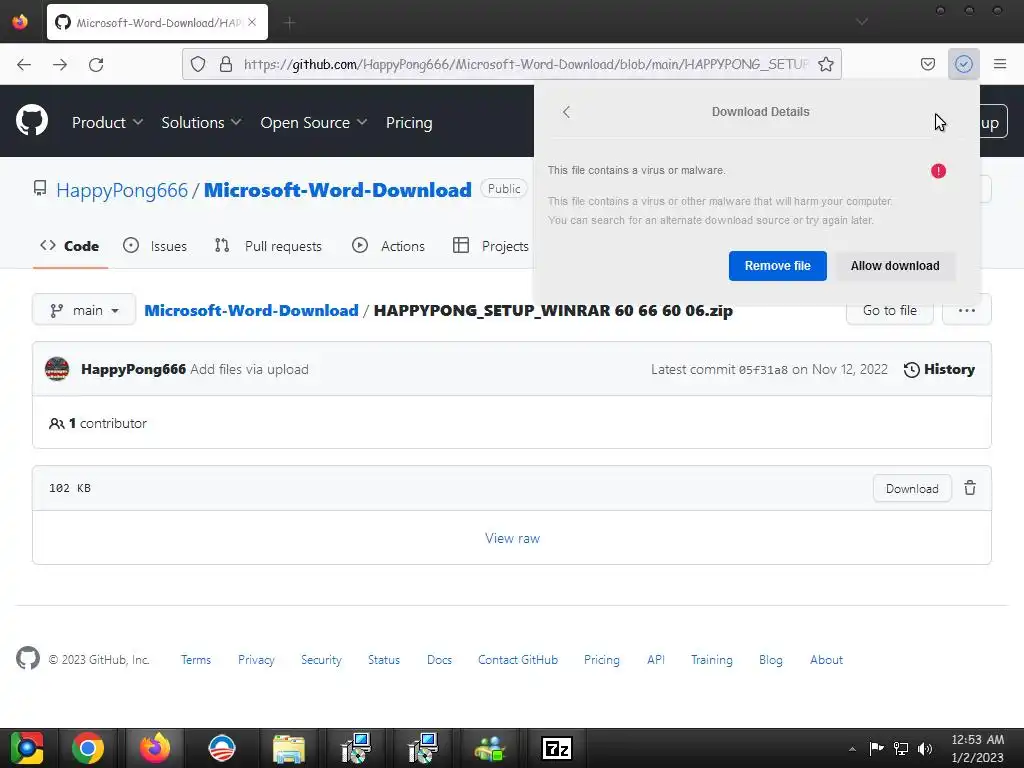Open the View raw link
This screenshot has height=768, width=1024.
tap(512, 538)
